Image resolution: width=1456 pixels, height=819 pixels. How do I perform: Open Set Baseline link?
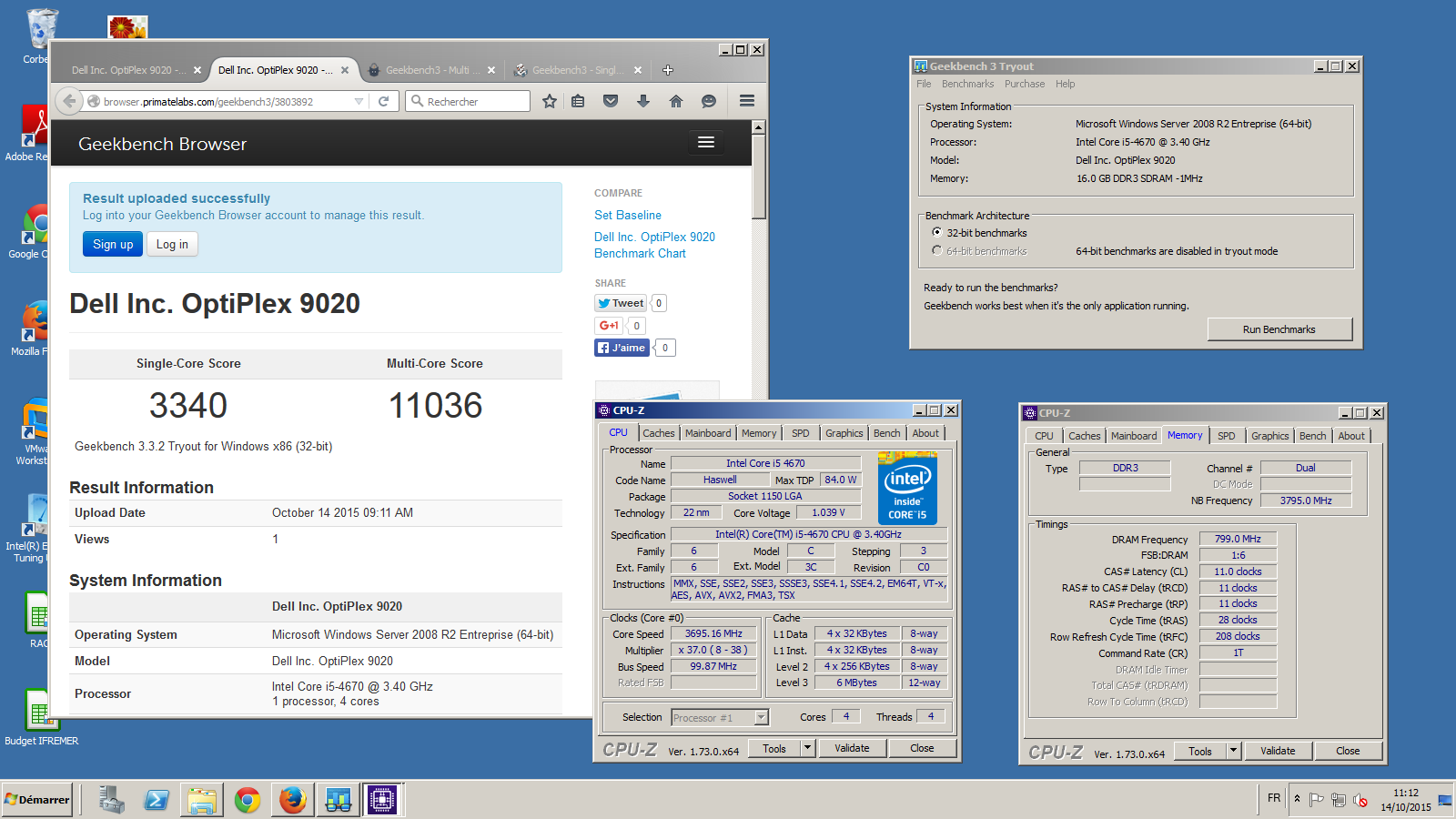(628, 215)
